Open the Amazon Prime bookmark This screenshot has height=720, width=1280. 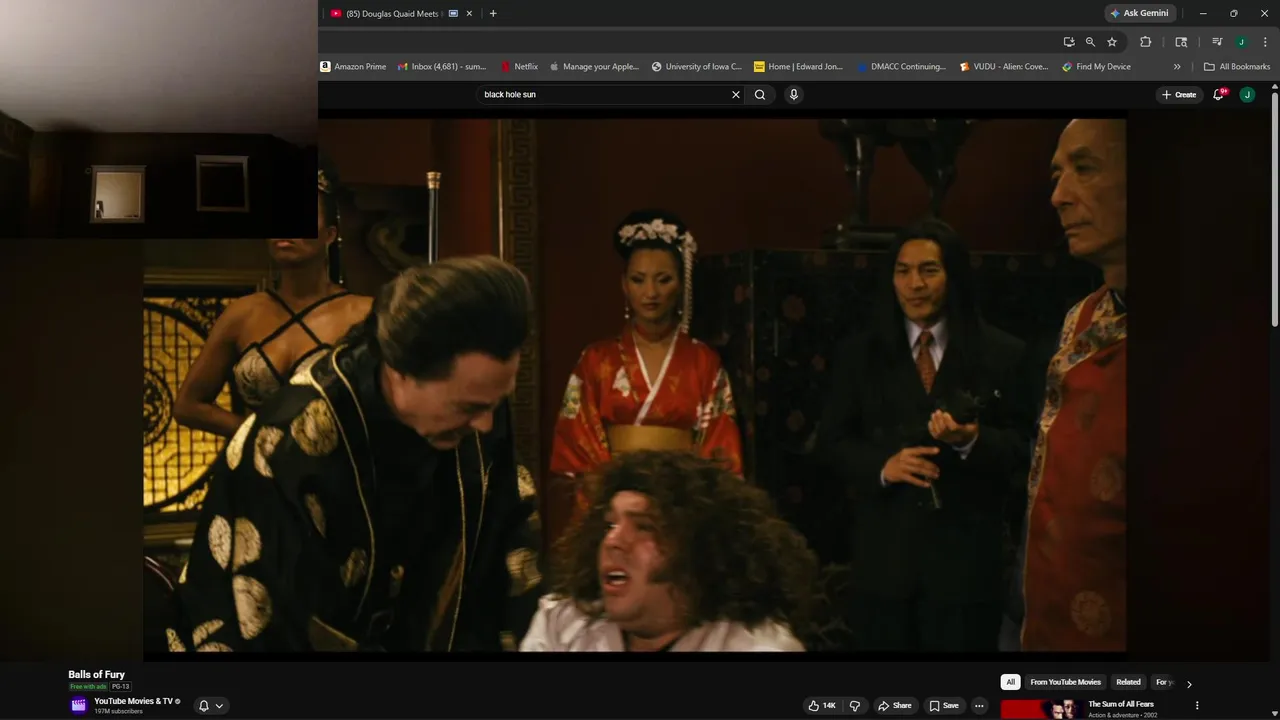pyautogui.click(x=353, y=67)
